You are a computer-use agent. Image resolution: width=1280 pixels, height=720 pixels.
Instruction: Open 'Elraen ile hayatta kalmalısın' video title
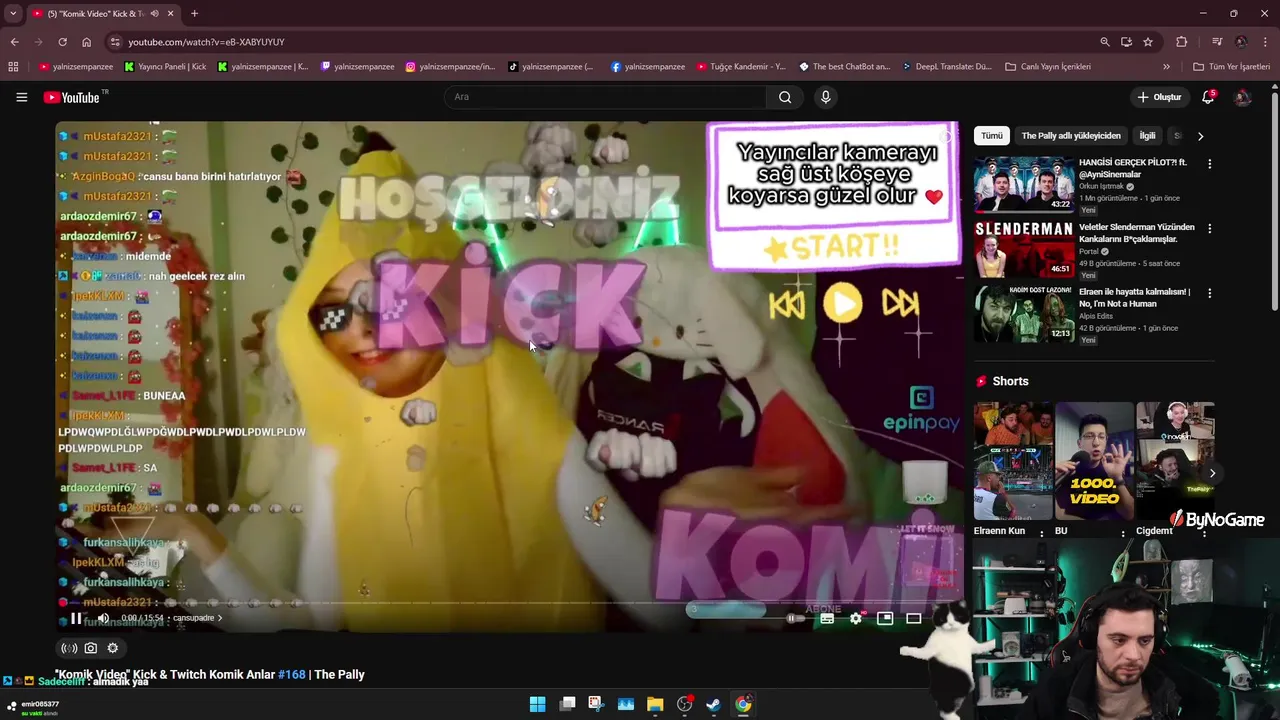[1134, 297]
